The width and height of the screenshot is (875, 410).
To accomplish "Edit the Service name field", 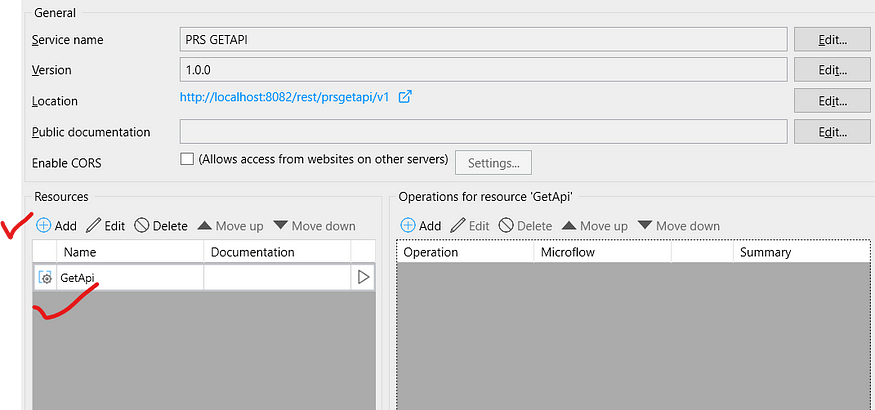I will click(831, 40).
